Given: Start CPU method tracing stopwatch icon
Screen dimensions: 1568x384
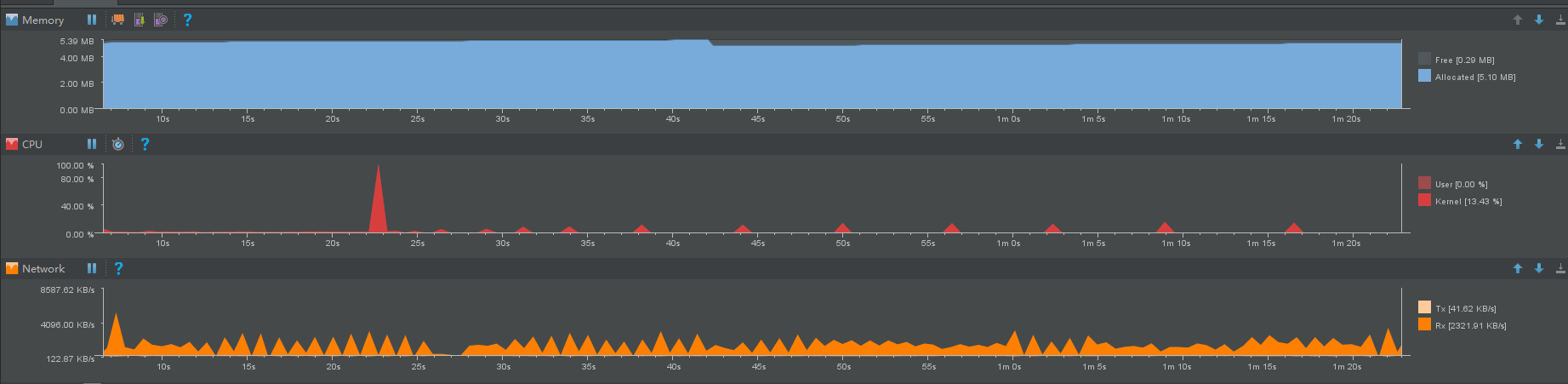Looking at the screenshot, I should pos(118,144).
